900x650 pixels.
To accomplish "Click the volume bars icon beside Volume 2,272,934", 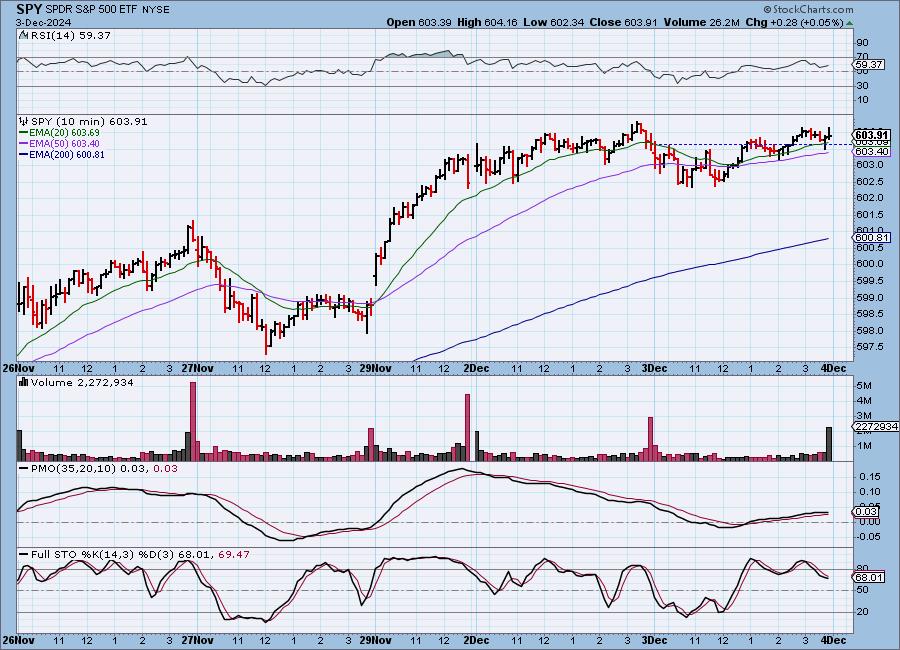I will coord(24,382).
